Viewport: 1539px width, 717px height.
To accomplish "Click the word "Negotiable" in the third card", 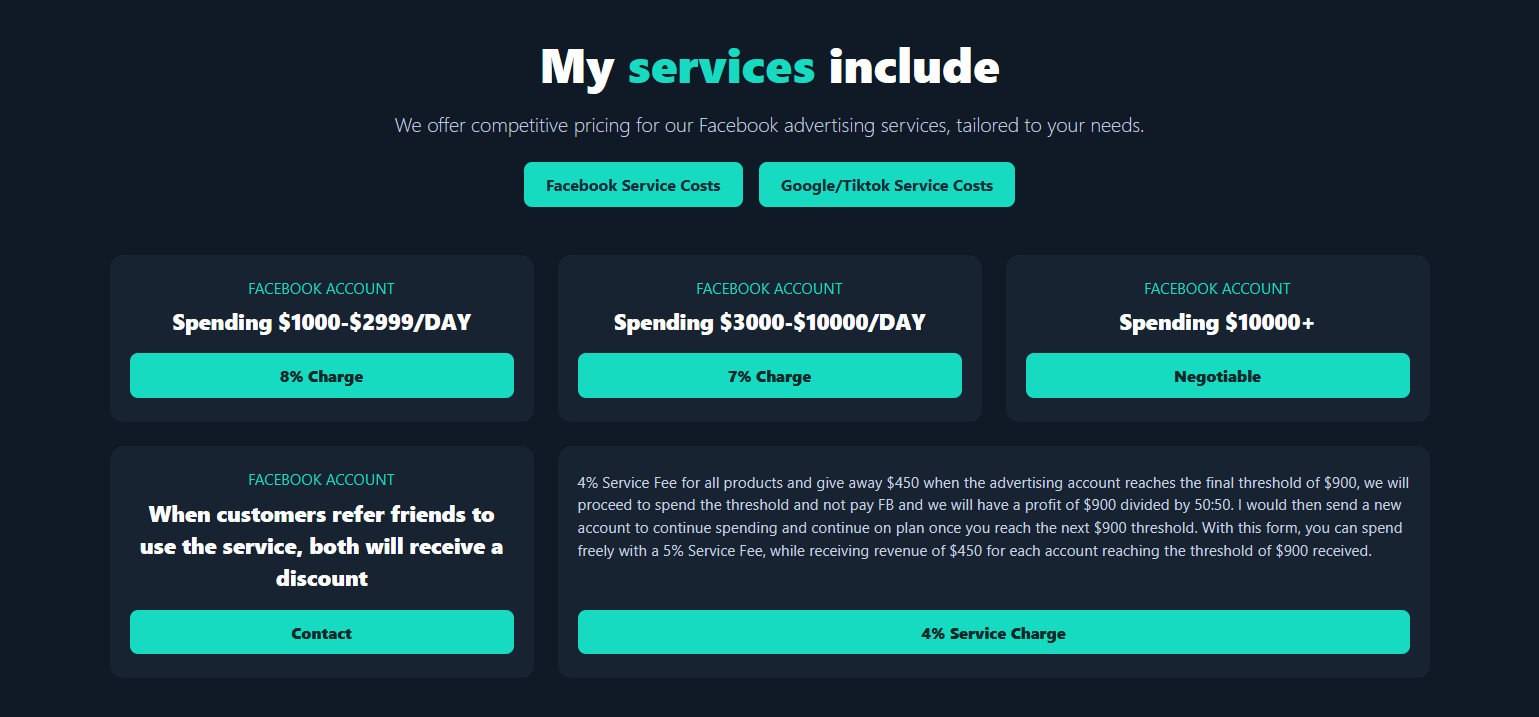I will 1217,377.
